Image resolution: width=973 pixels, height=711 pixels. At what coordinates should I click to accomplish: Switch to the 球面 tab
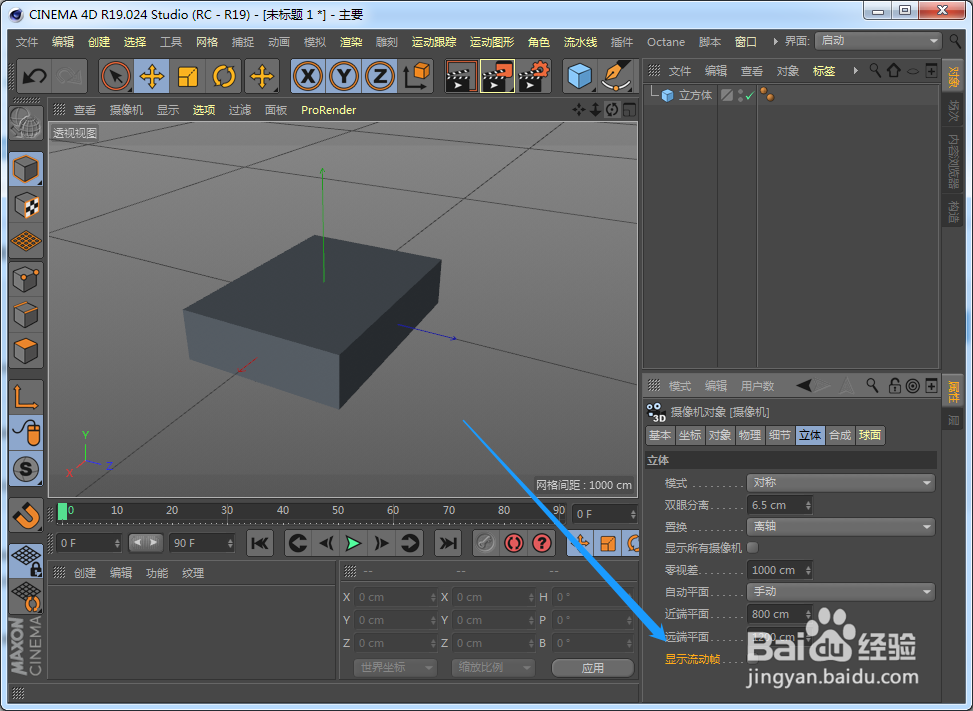pyautogui.click(x=869, y=435)
